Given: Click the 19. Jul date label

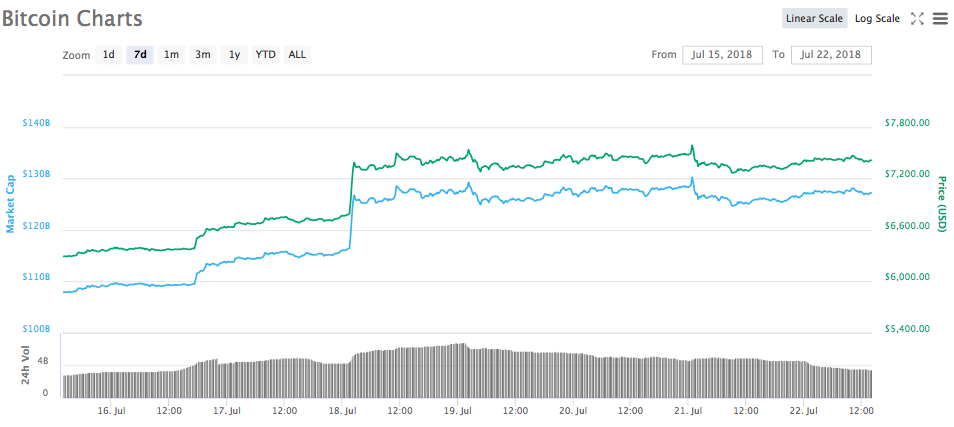Looking at the screenshot, I should coord(458,411).
